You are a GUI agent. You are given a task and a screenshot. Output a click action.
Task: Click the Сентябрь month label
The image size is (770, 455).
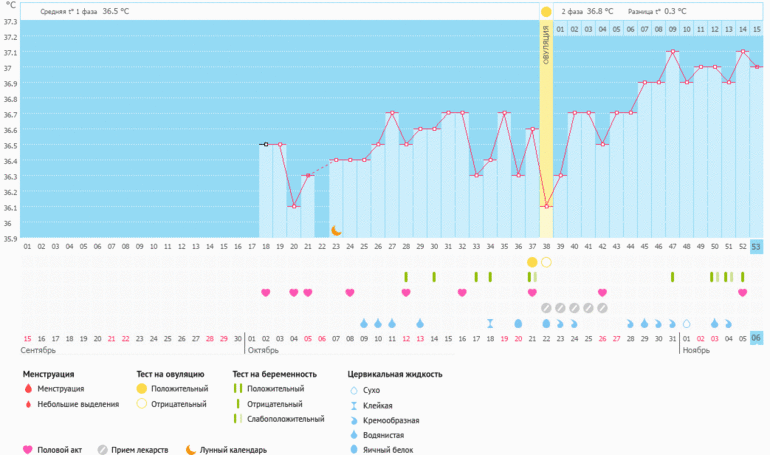tap(40, 351)
